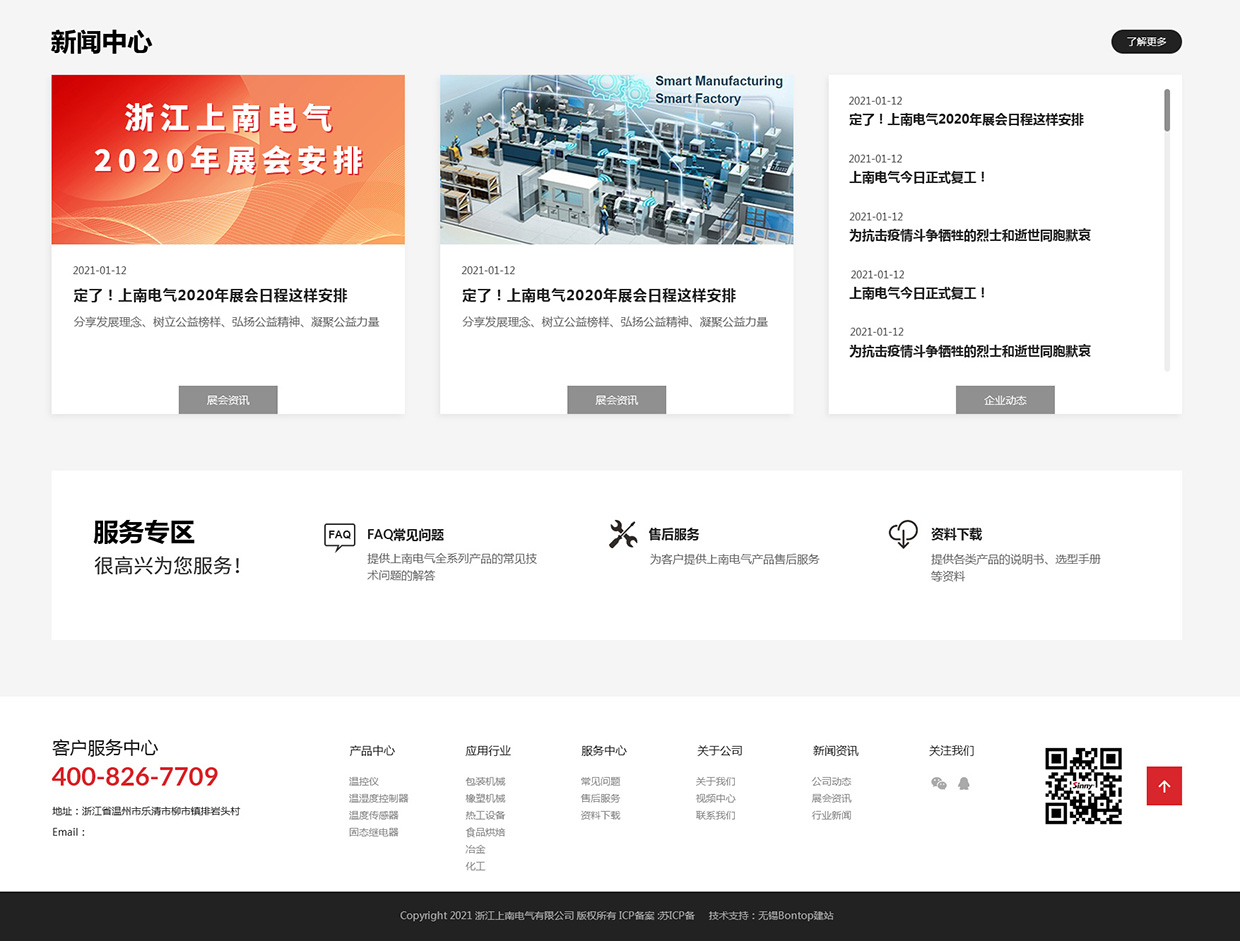
Task: Click the headline 上南电气今日正式复工
Action: coord(915,177)
